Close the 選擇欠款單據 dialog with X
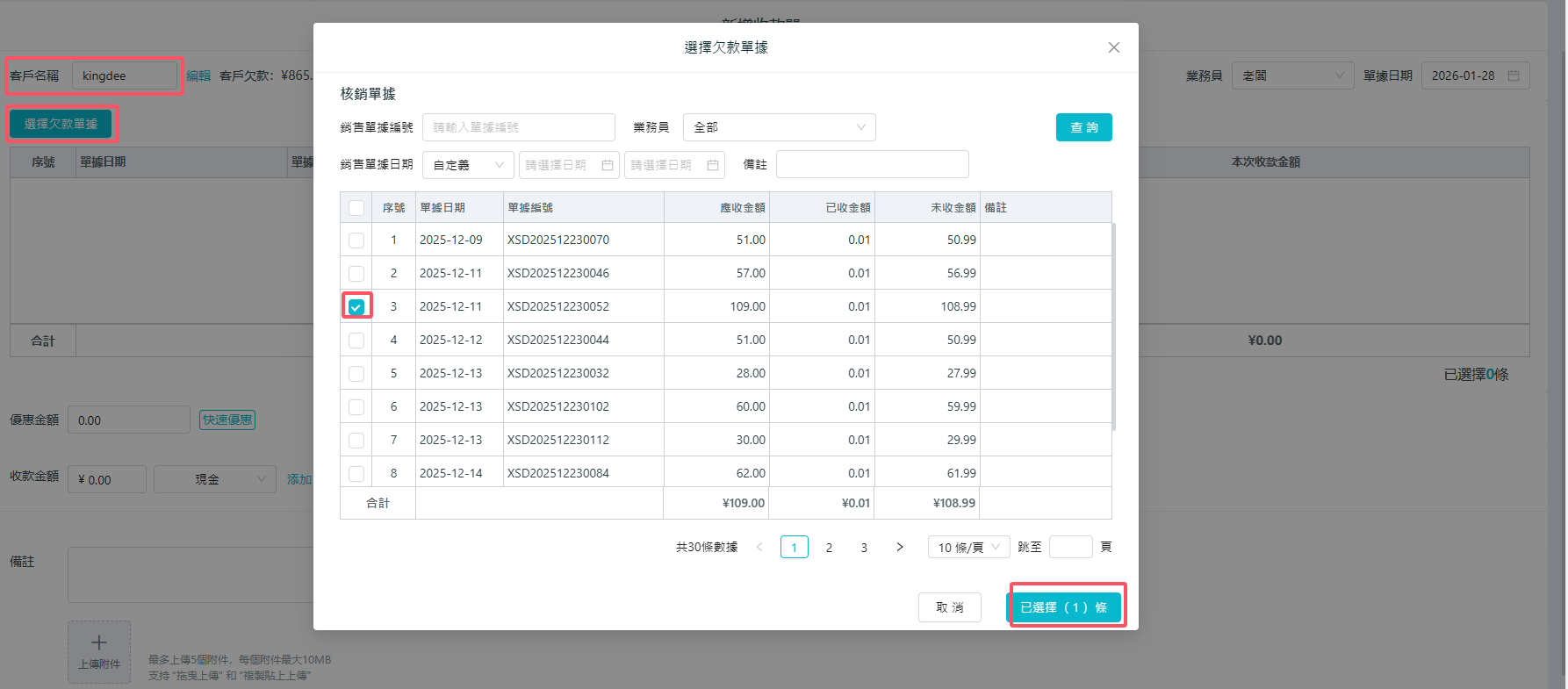Image resolution: width=1568 pixels, height=689 pixels. [x=1113, y=47]
